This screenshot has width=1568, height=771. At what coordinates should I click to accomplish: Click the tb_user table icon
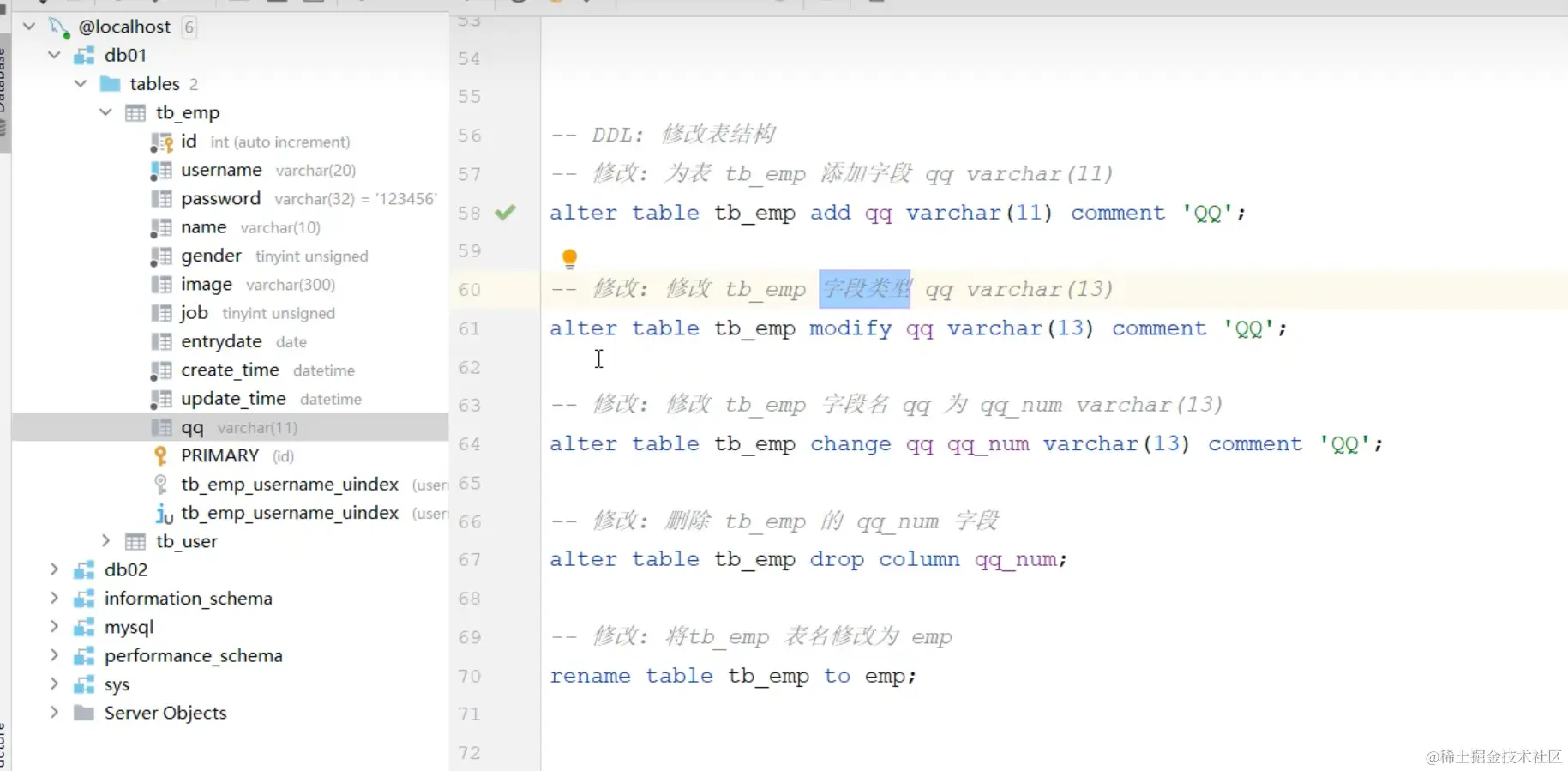[x=135, y=541]
